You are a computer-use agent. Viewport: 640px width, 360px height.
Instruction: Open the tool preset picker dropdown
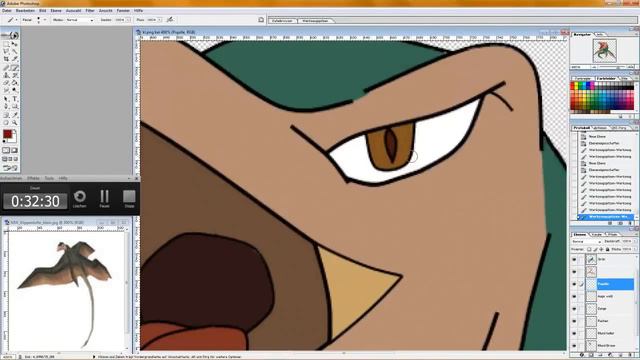[16, 20]
